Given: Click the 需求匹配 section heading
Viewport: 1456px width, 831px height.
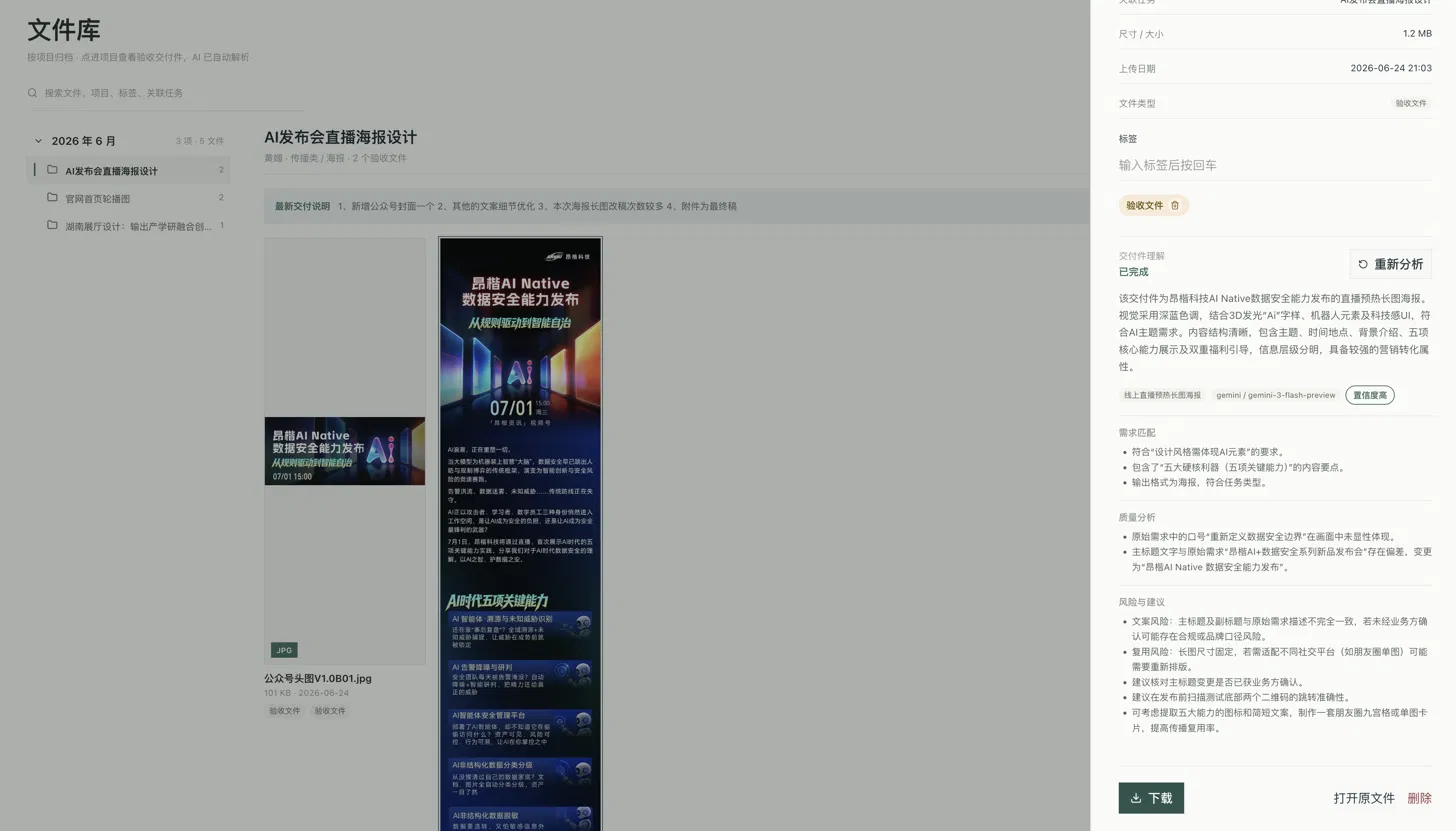Looking at the screenshot, I should pyautogui.click(x=1137, y=433).
